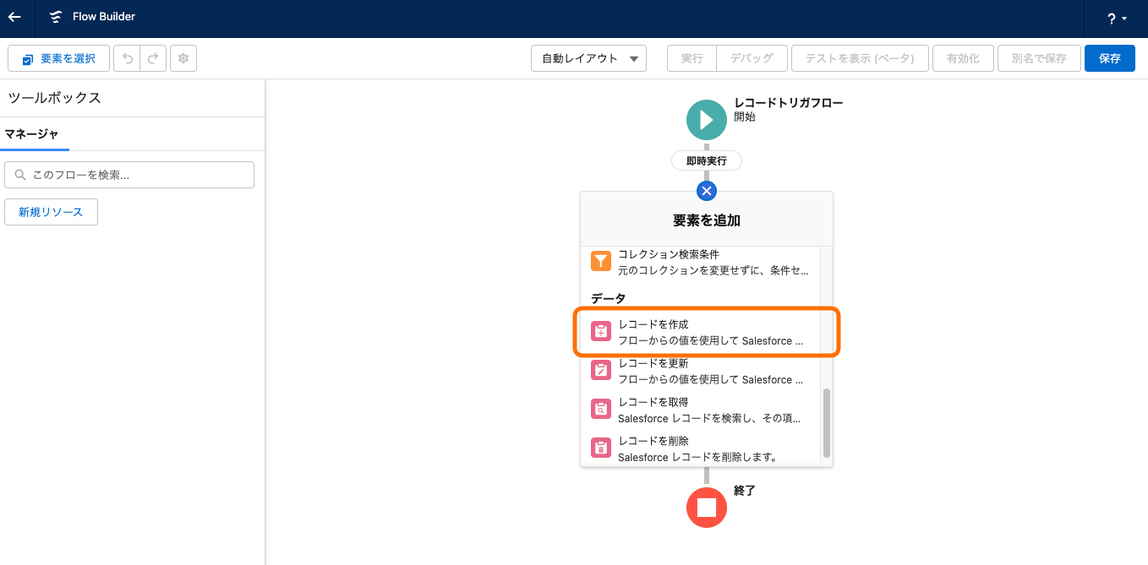Click the 実行 button
Image resolution: width=1148 pixels, height=565 pixels.
coord(692,59)
